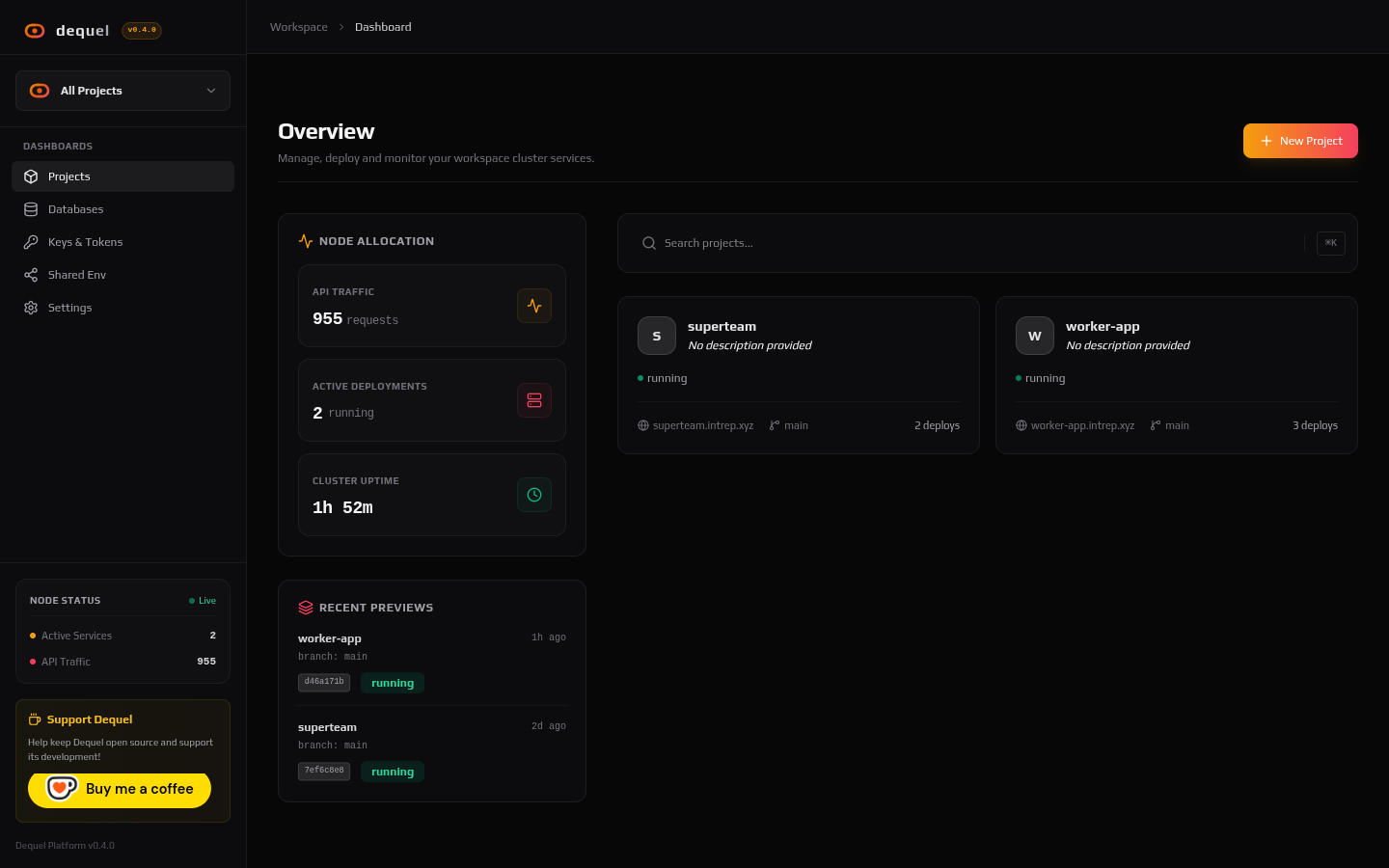The image size is (1389, 868).
Task: Click the Active Deployments server icon
Action: tap(534, 400)
